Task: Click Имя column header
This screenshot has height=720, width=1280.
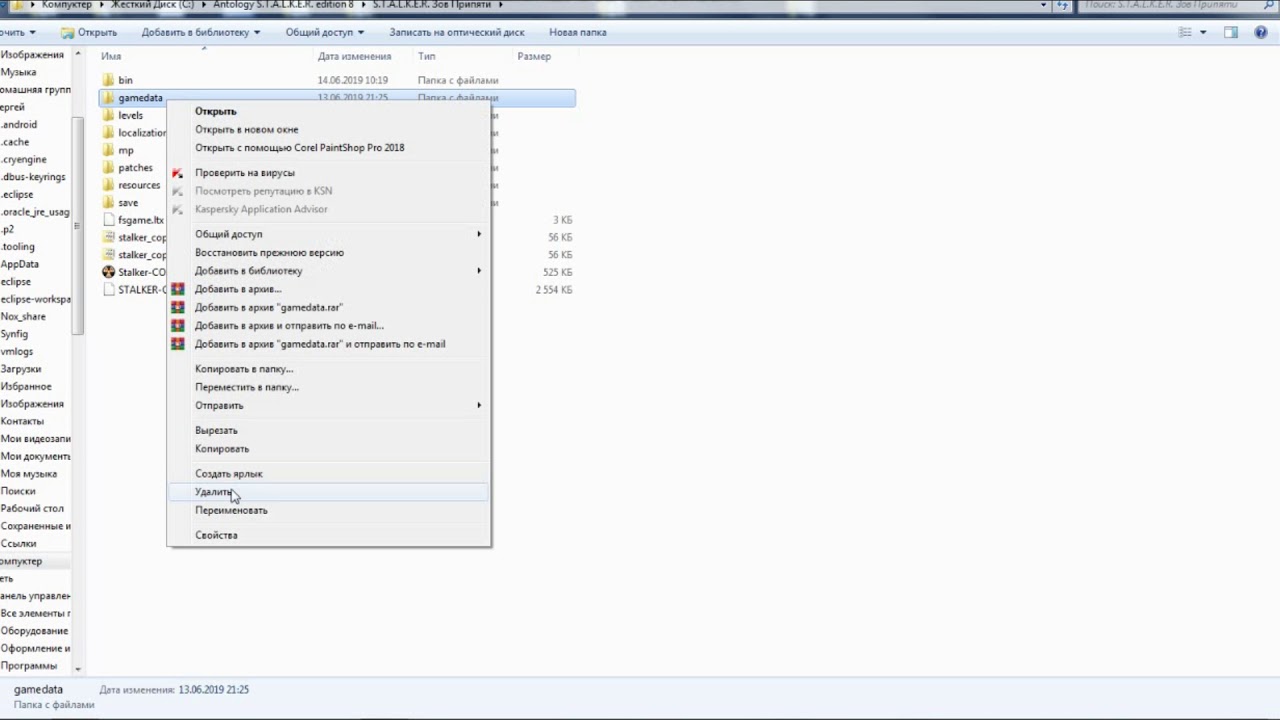Action: [x=111, y=56]
